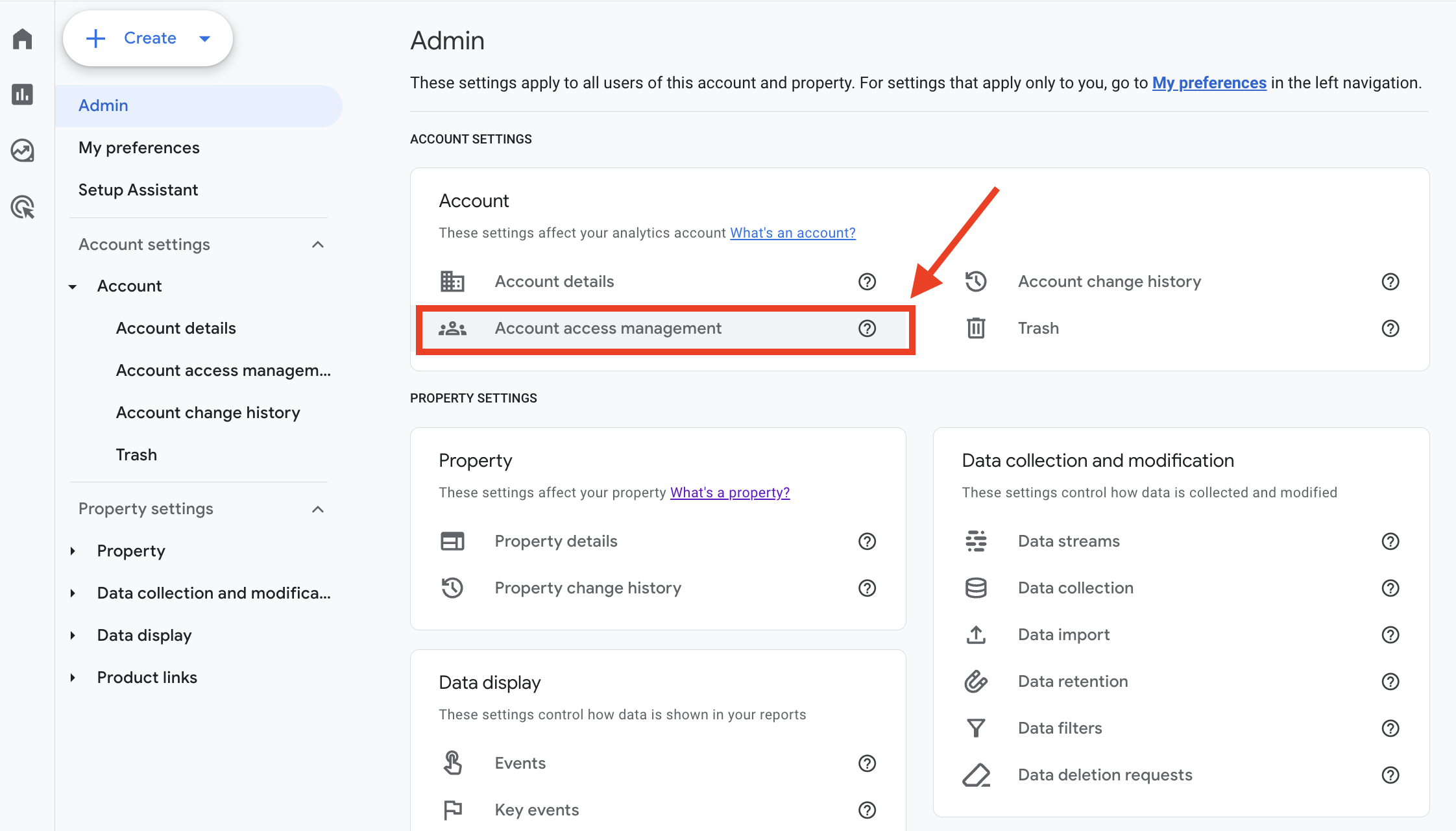Open help for Data streams

tap(1390, 541)
